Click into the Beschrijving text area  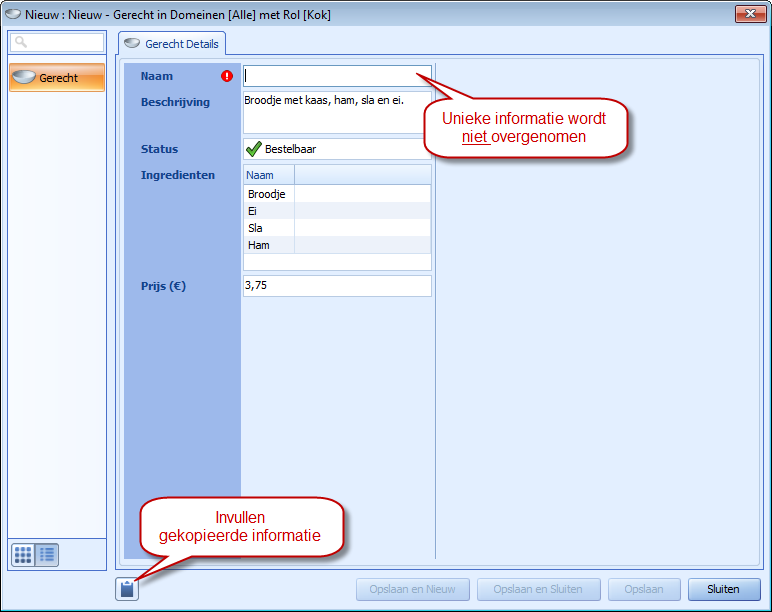coord(337,112)
